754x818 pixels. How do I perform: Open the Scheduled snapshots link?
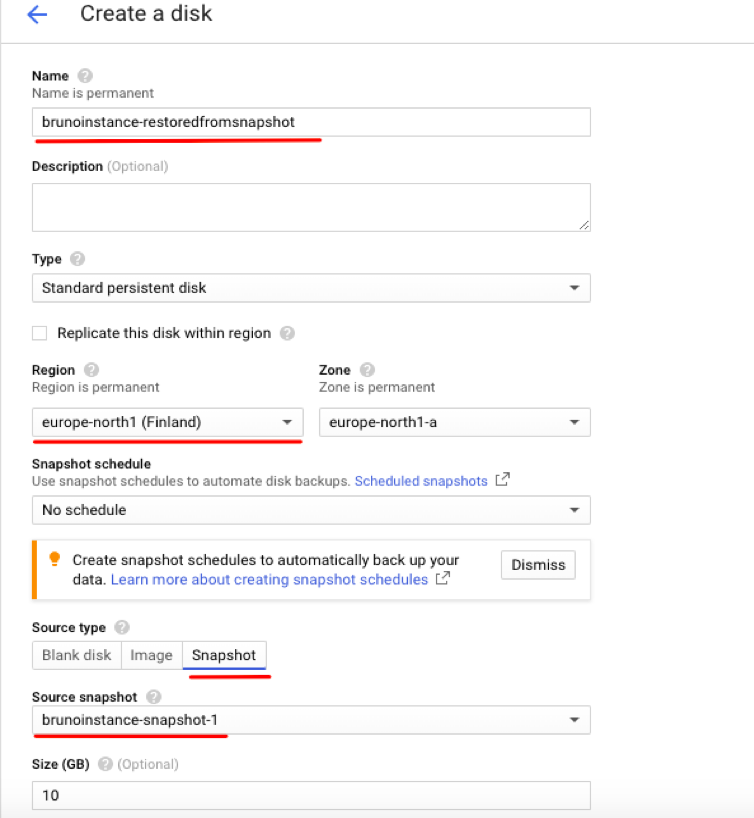pyautogui.click(x=421, y=481)
